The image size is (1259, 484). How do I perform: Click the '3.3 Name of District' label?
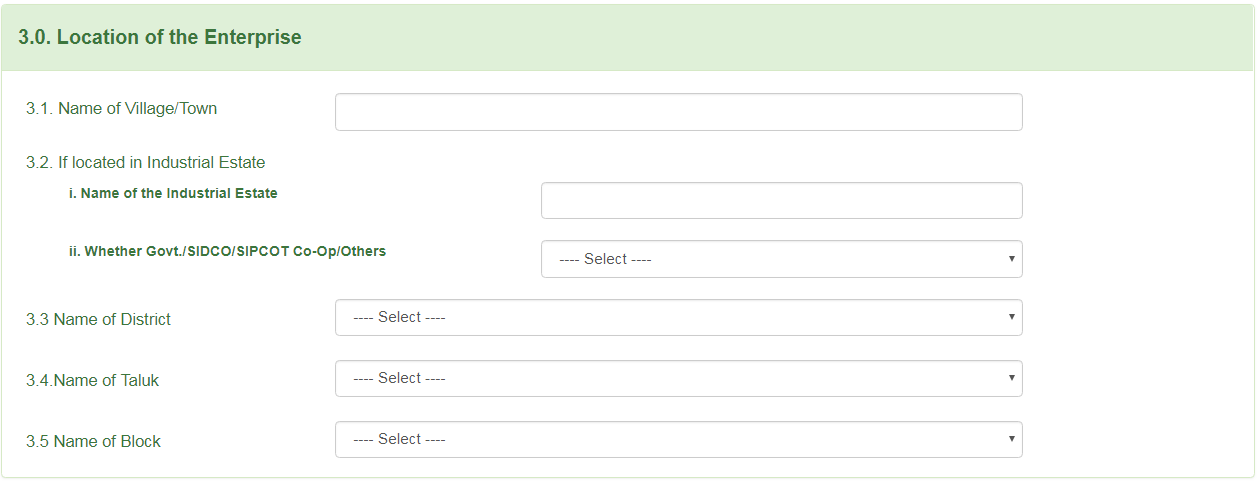click(x=98, y=319)
